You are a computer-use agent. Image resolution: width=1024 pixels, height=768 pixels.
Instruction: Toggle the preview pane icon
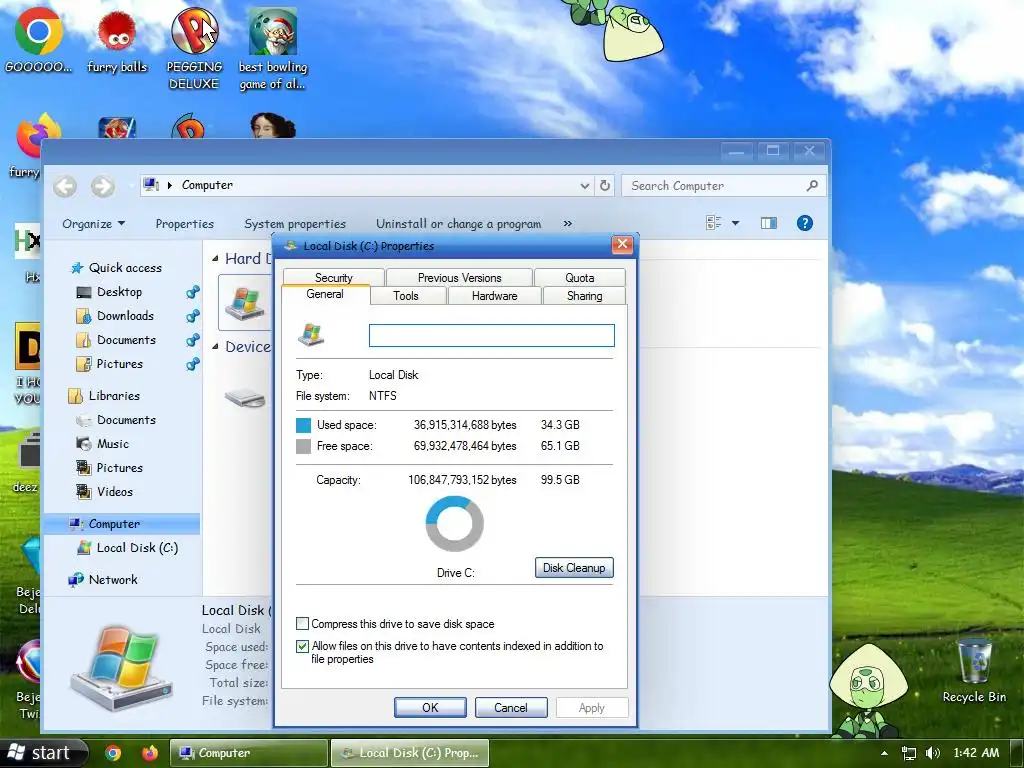coord(769,223)
